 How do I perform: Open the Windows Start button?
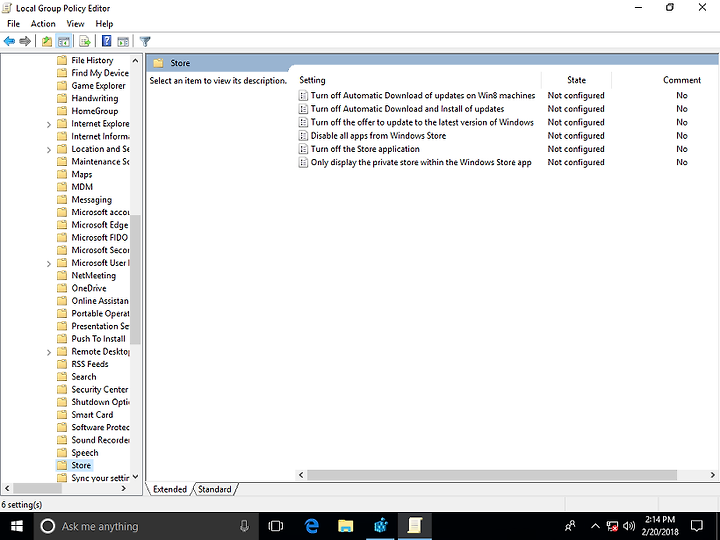click(x=17, y=526)
